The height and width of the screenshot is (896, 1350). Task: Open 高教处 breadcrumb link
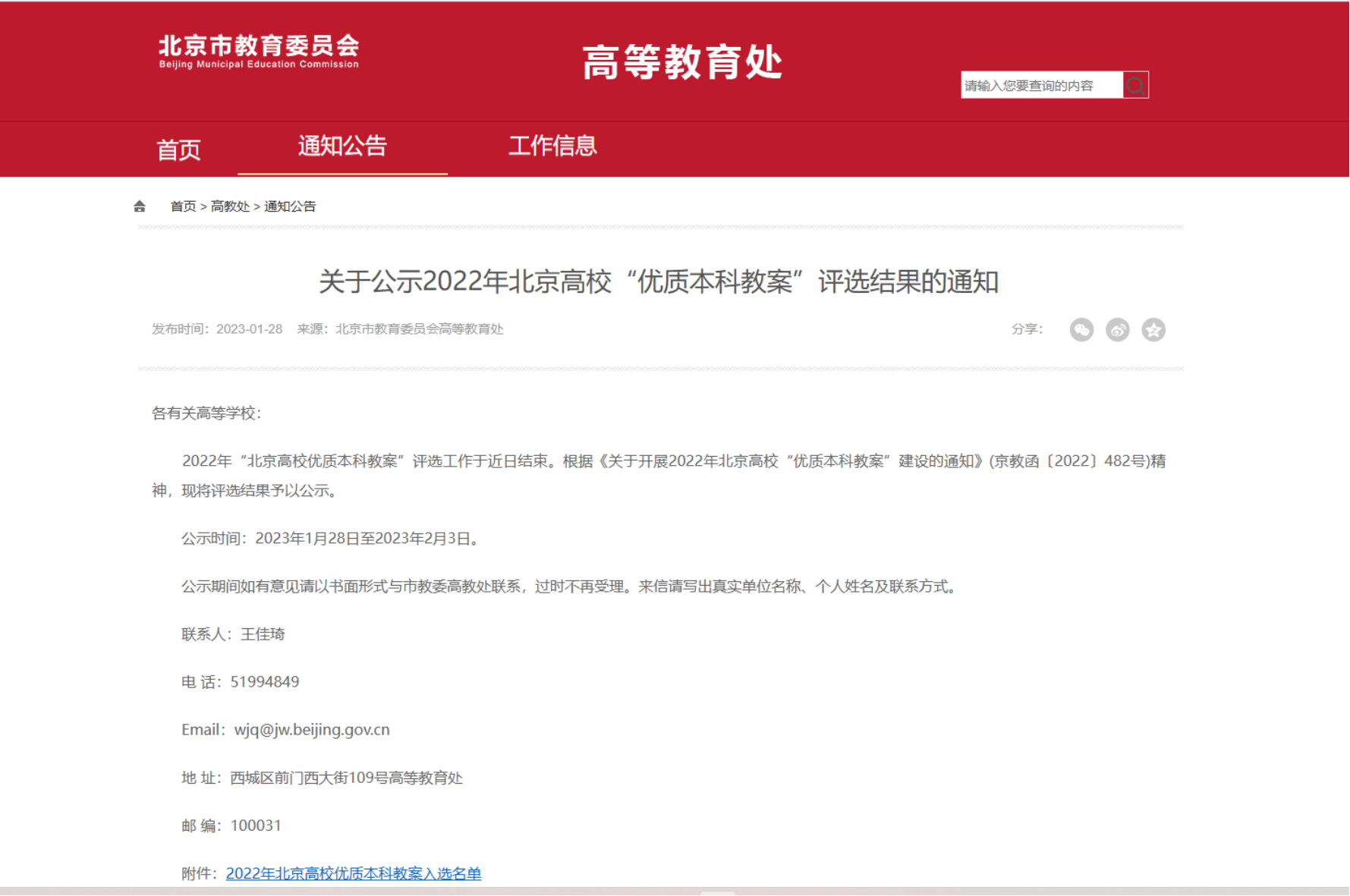click(x=230, y=206)
